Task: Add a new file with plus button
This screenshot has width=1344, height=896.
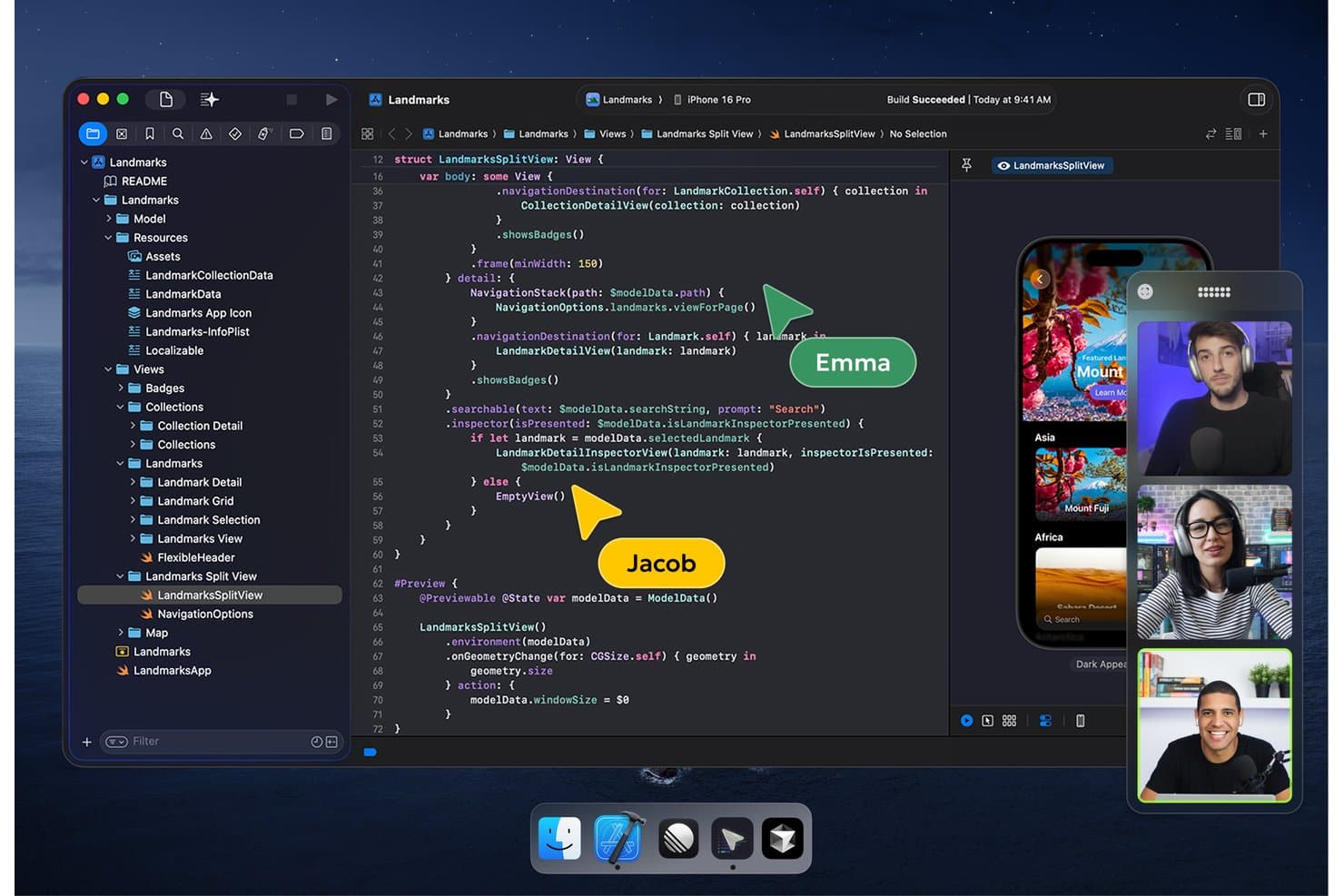Action: coord(87,742)
